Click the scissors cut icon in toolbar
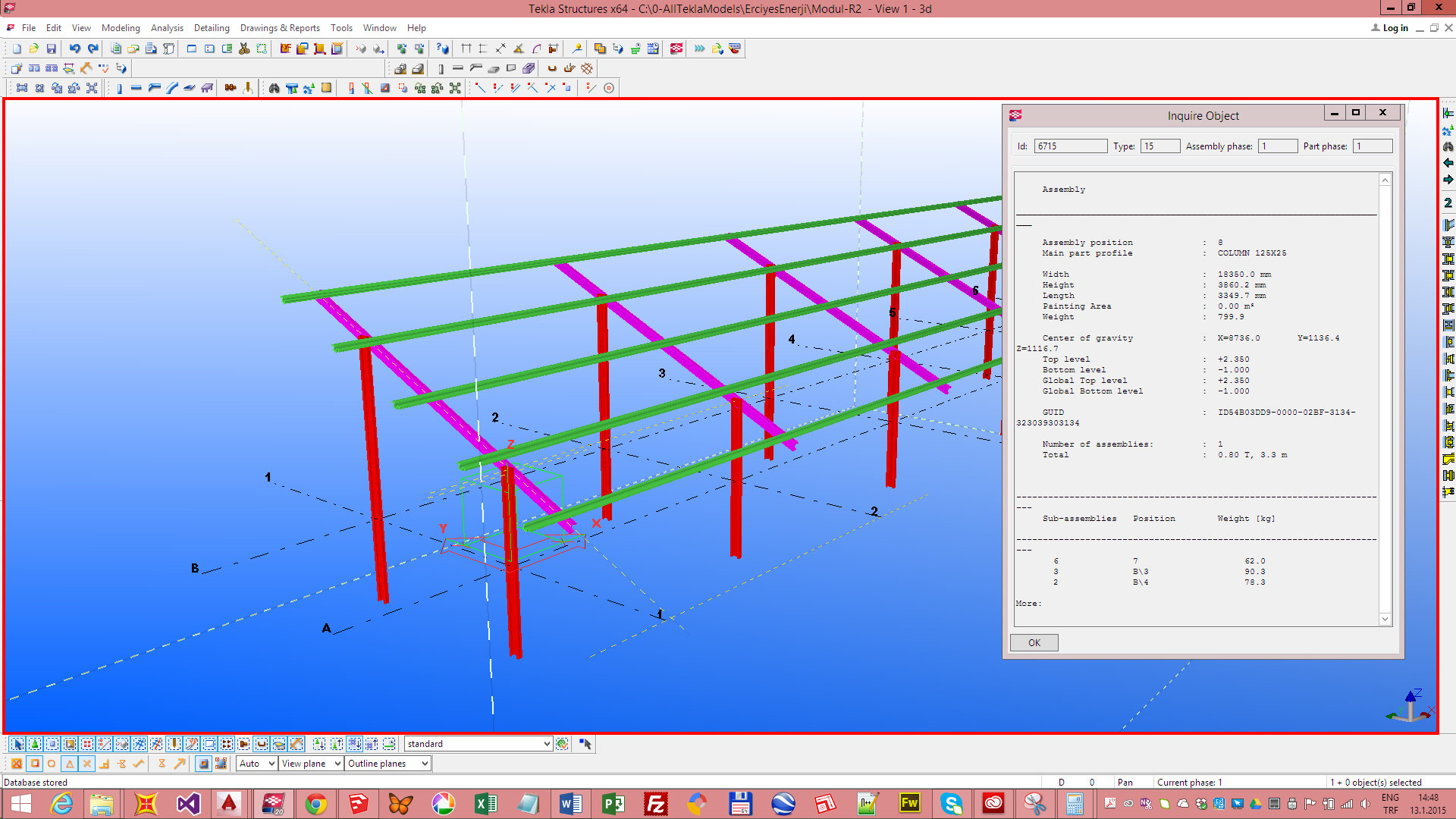This screenshot has width=1456, height=819. click(x=244, y=49)
